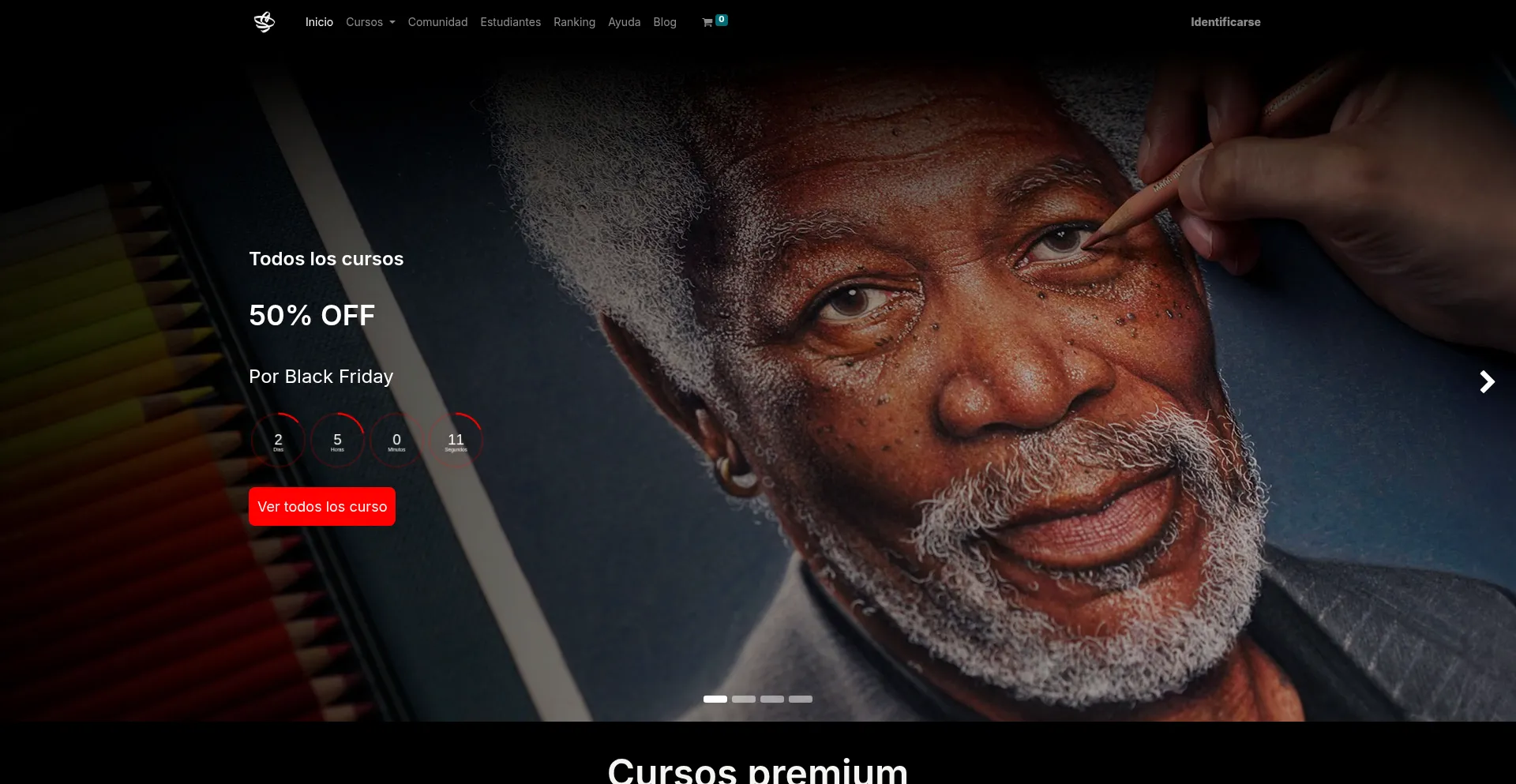Visit the Blog link
Image resolution: width=1516 pixels, height=784 pixels.
tap(664, 22)
